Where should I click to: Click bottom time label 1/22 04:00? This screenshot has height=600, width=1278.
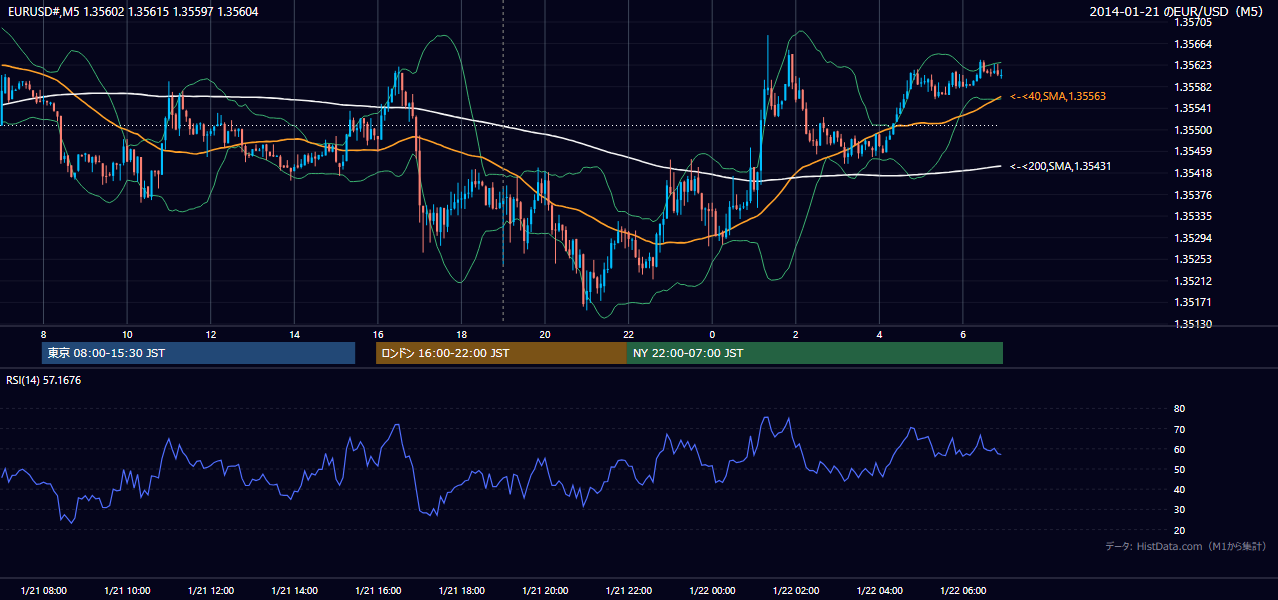coord(879,591)
